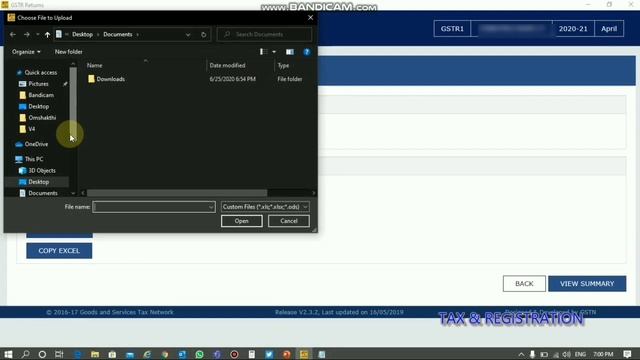
Task: Open Task View on taskbar
Action: tap(59, 354)
